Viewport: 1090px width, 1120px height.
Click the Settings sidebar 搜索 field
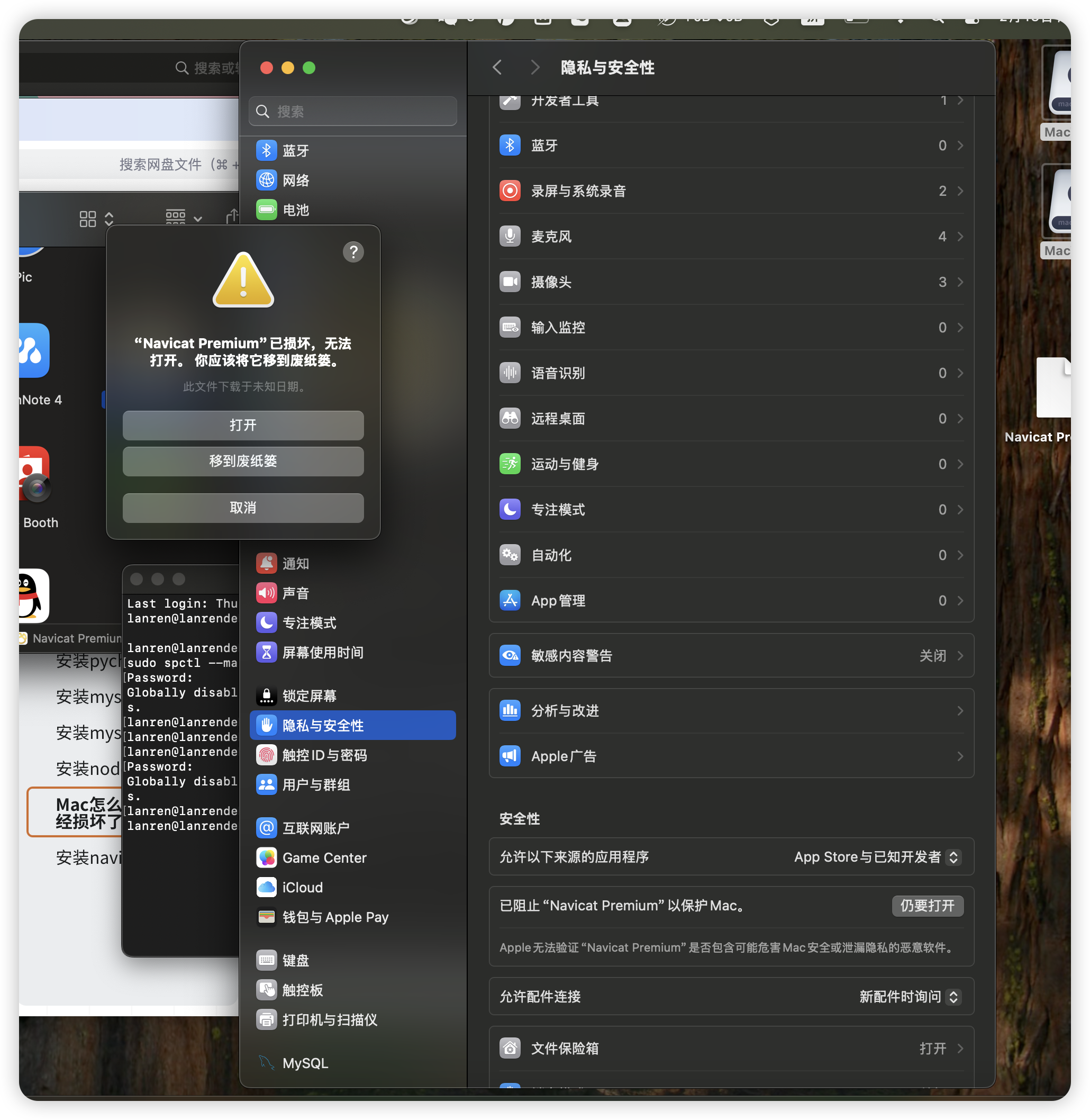point(352,111)
